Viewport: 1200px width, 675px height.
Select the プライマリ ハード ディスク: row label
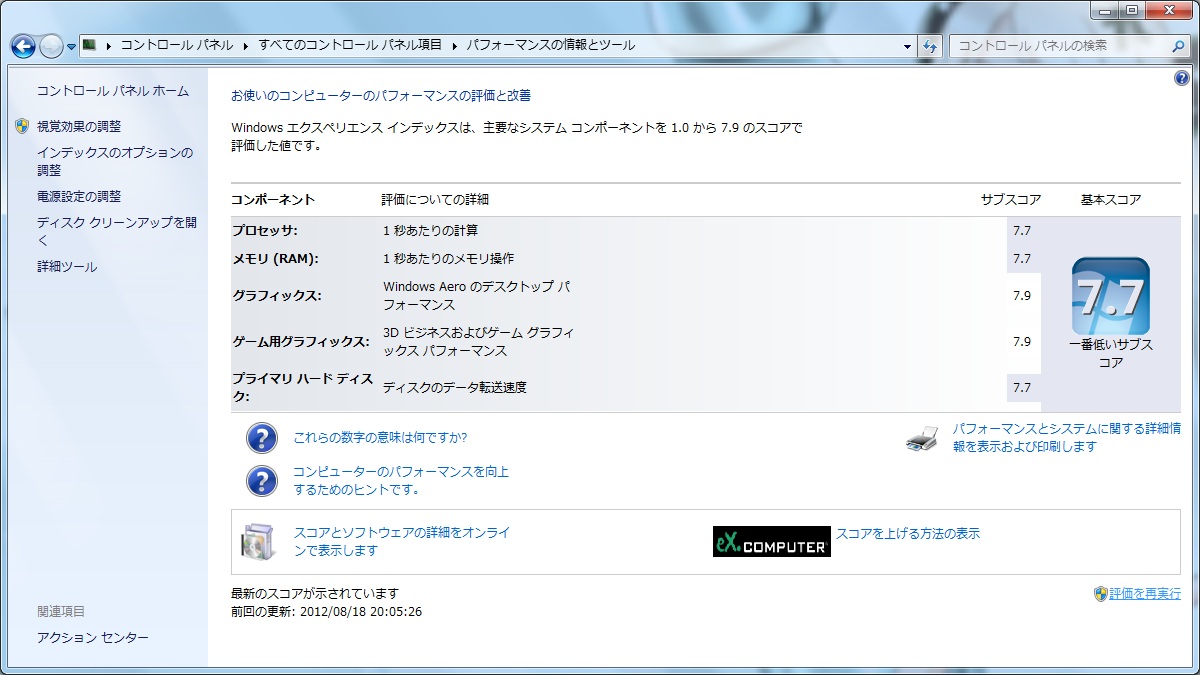pyautogui.click(x=302, y=388)
